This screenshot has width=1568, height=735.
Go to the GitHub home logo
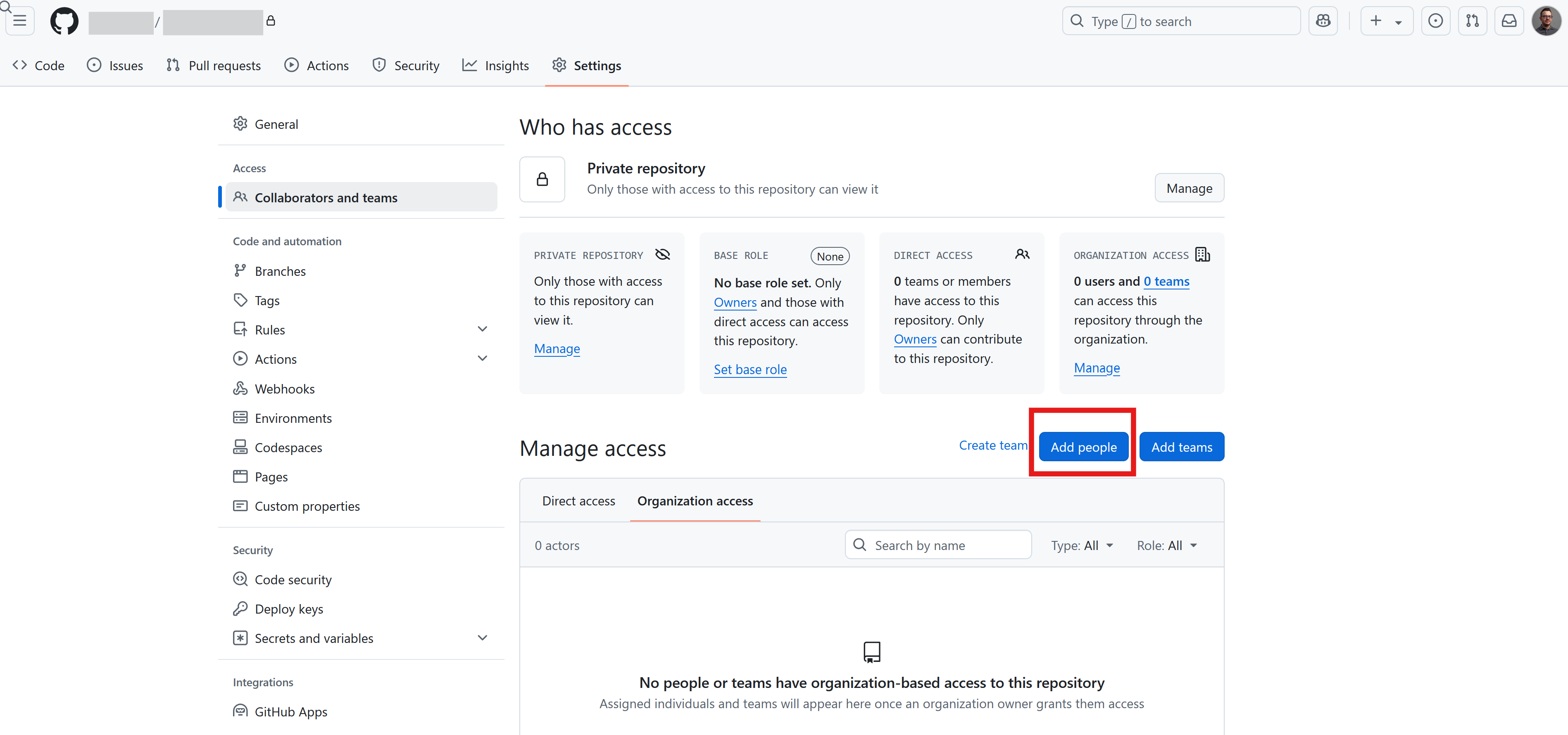click(x=64, y=21)
